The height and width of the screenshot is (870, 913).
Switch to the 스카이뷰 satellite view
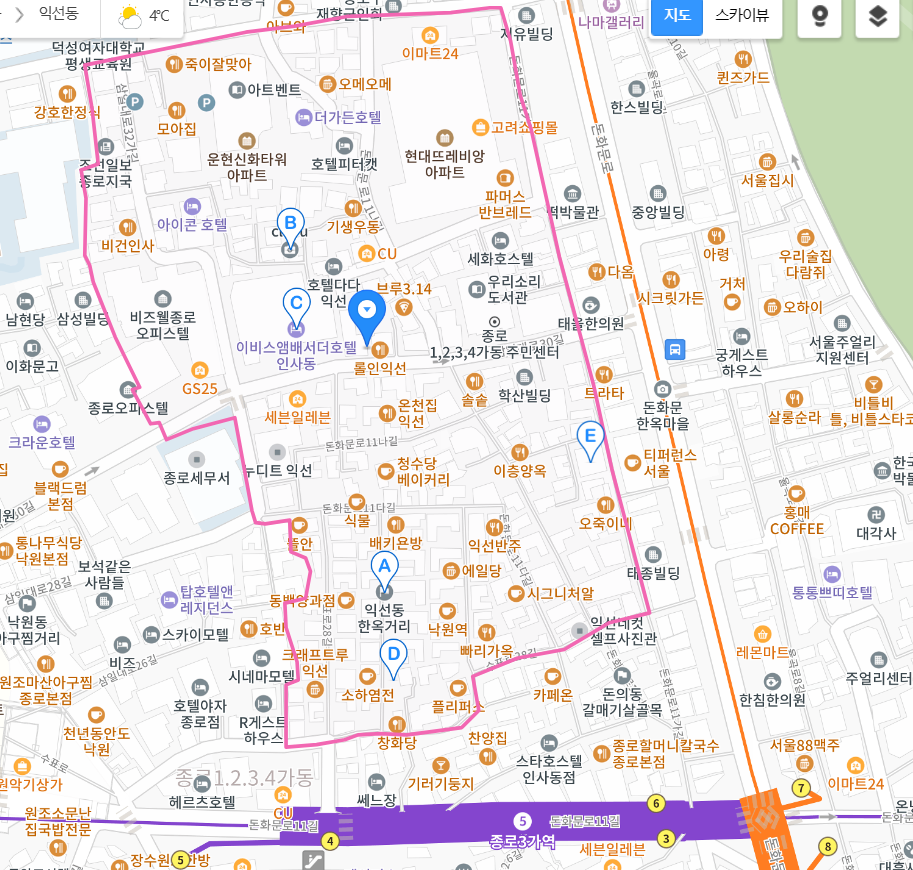point(742,16)
